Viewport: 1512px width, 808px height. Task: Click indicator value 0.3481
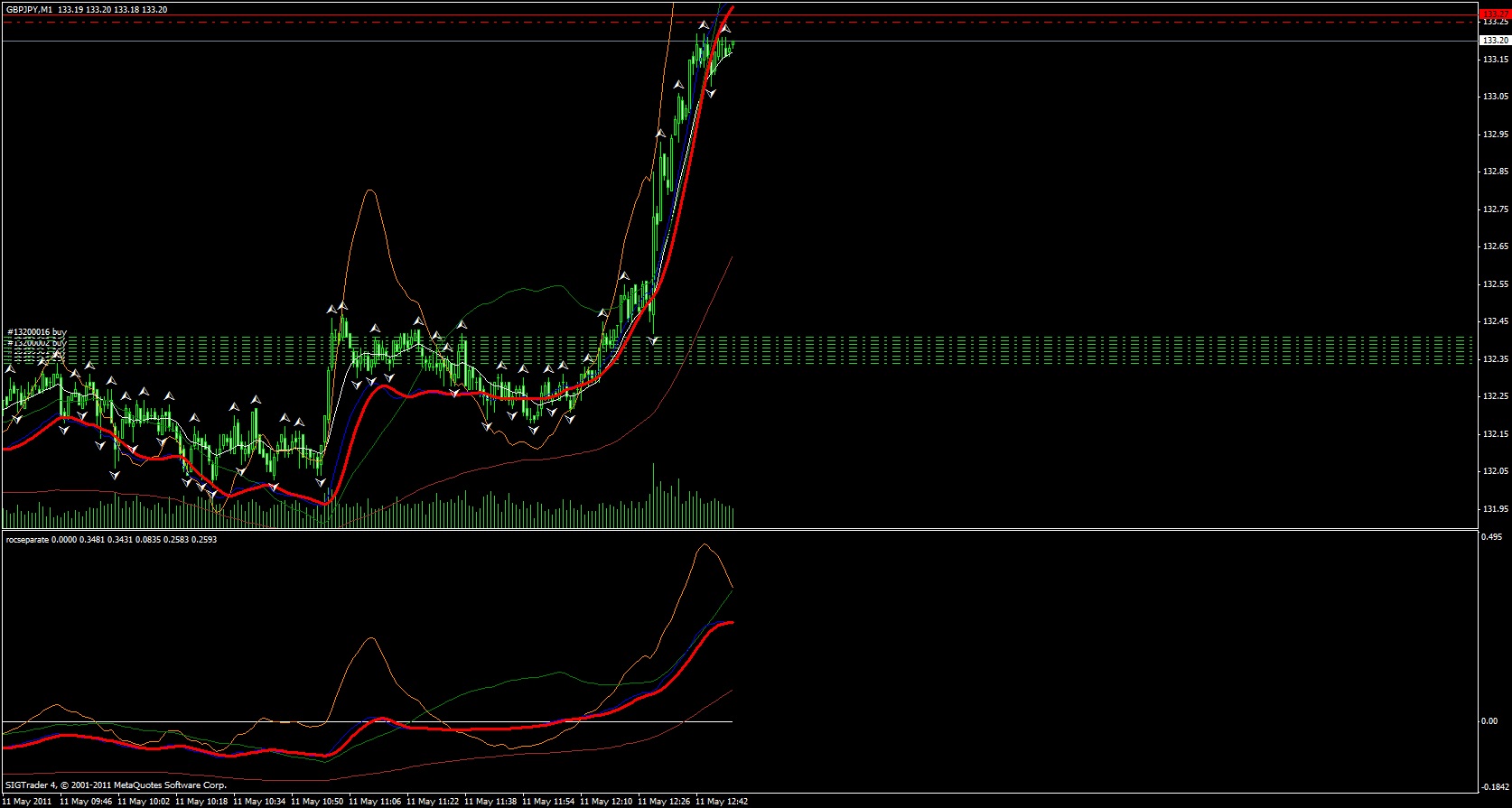pos(91,540)
